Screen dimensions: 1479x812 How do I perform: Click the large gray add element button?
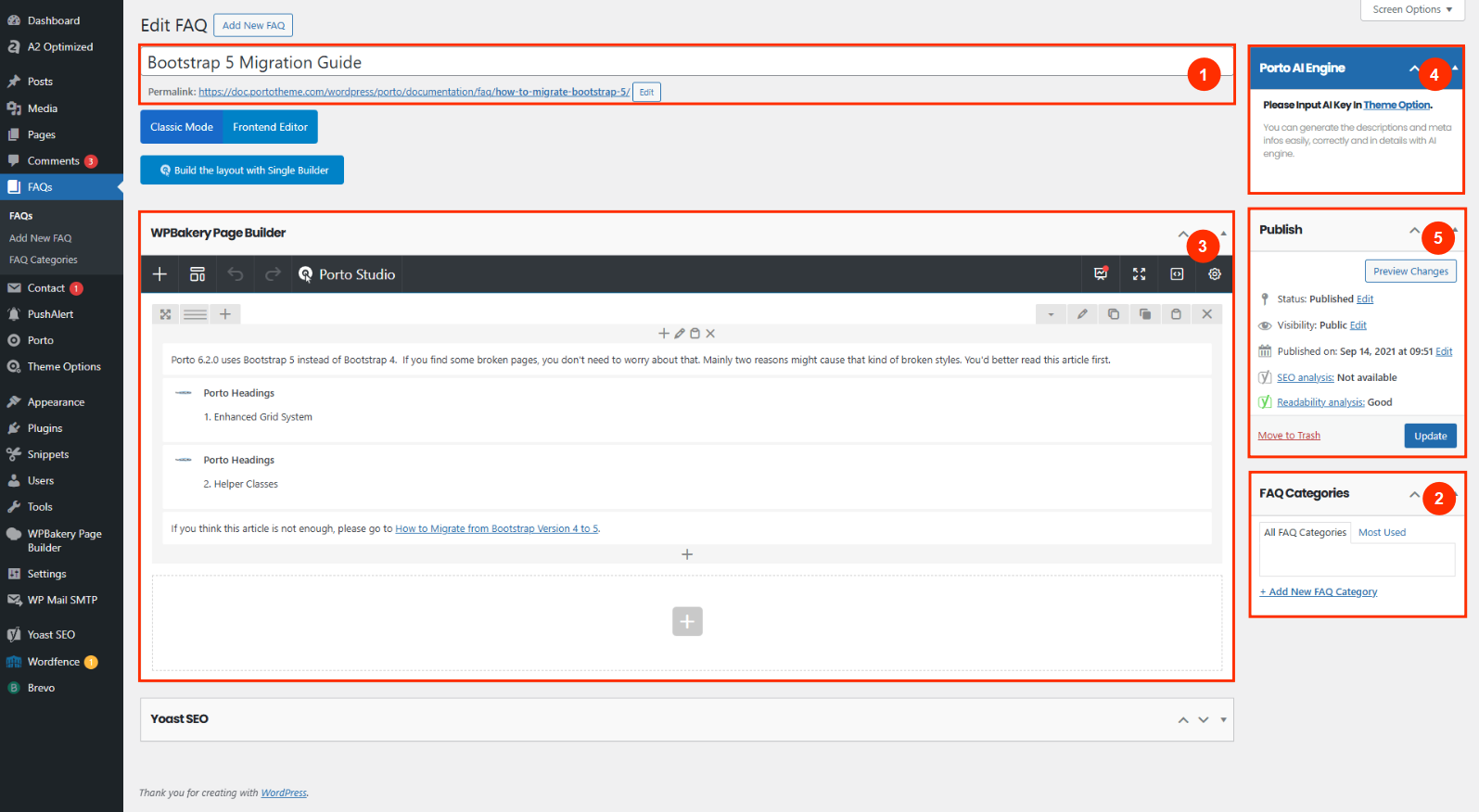click(687, 621)
